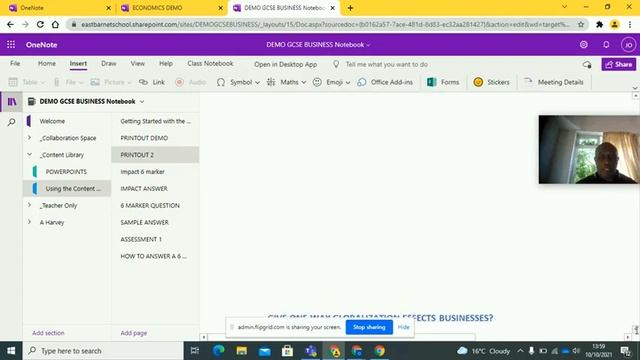The width and height of the screenshot is (640, 360).
Task: Click the Windows Start button
Action: point(11,351)
